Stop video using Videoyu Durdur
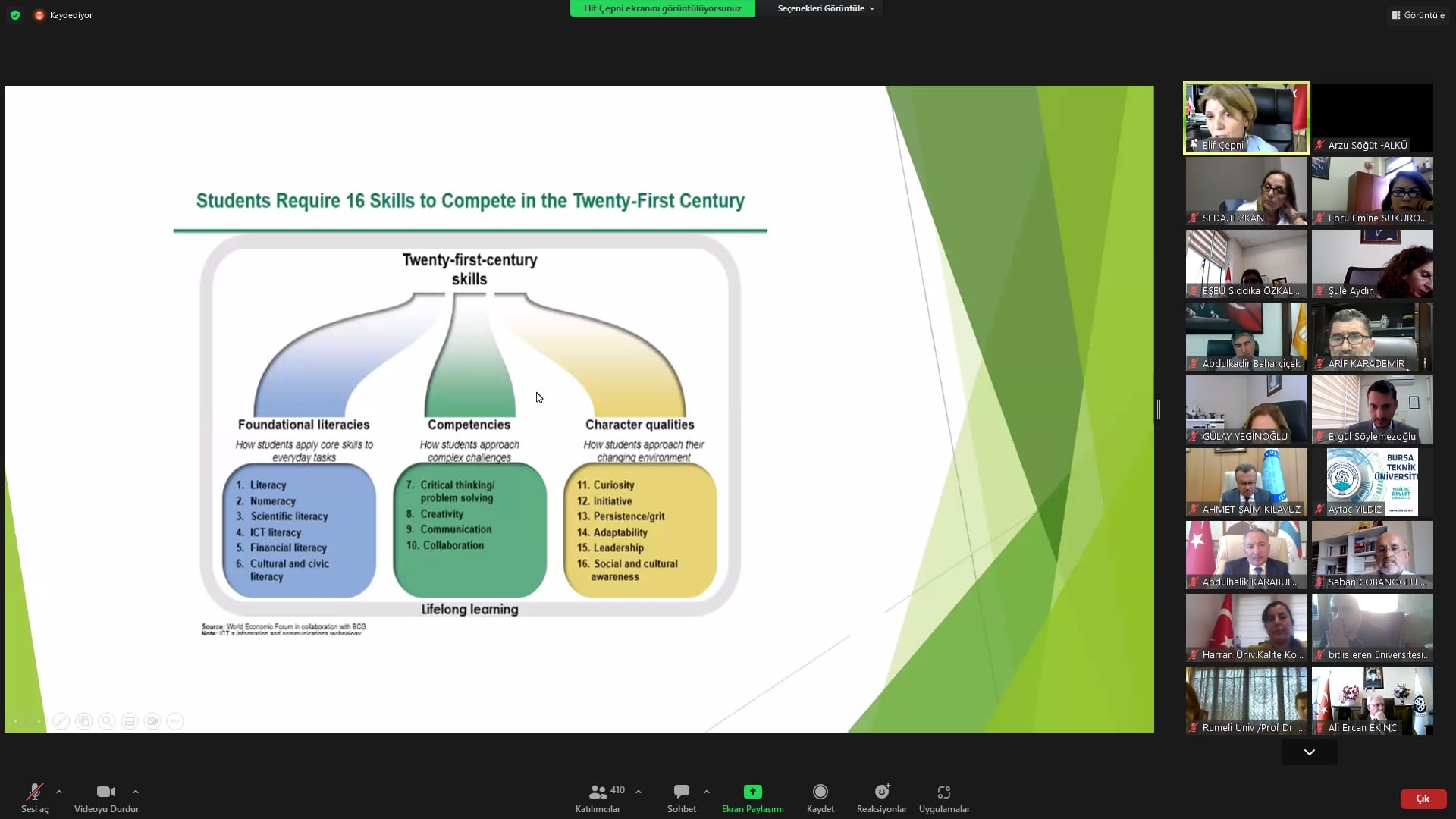Image resolution: width=1456 pixels, height=819 pixels. coord(106,797)
